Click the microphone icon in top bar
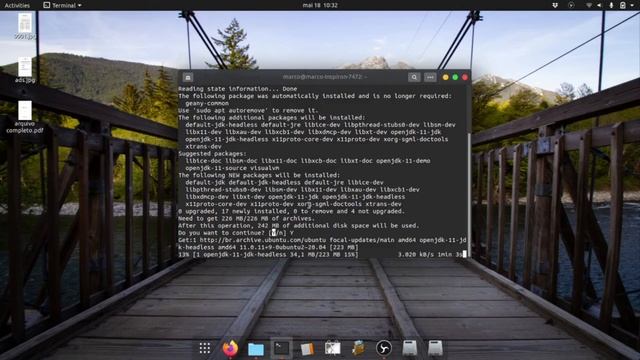This screenshot has width=640, height=360. 611,5
